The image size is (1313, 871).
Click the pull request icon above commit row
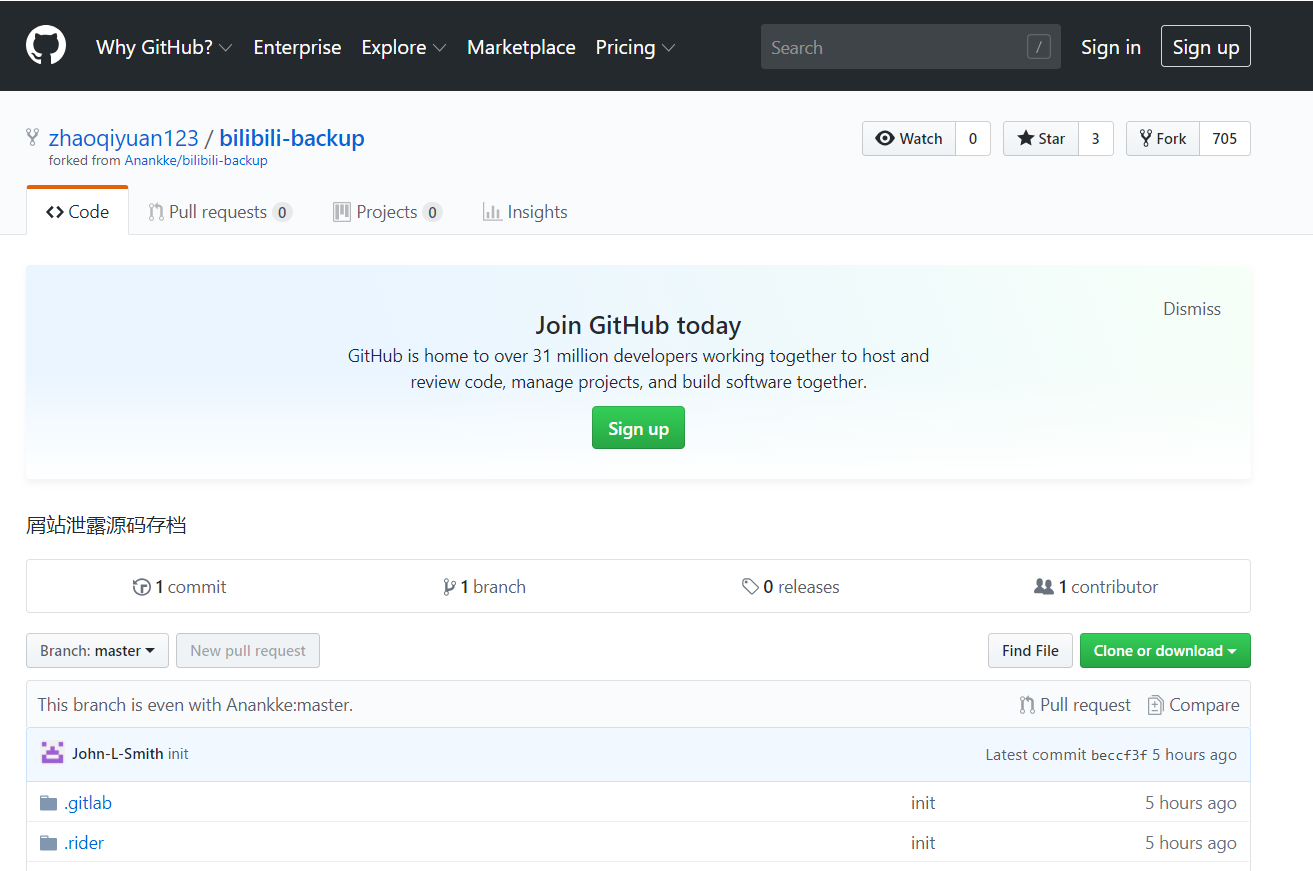click(x=1027, y=705)
